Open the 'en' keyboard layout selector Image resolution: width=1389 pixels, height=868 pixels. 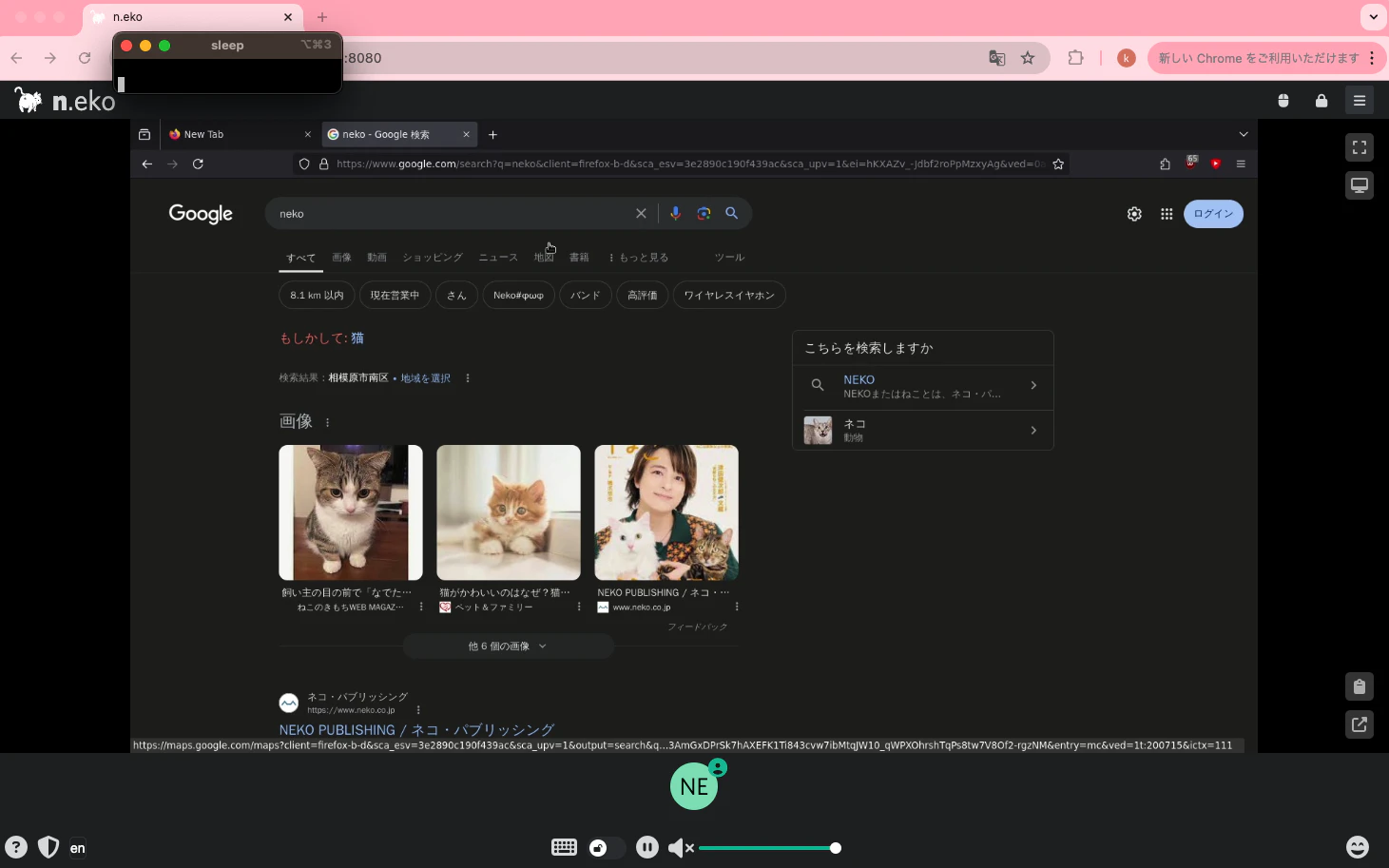coord(78,848)
